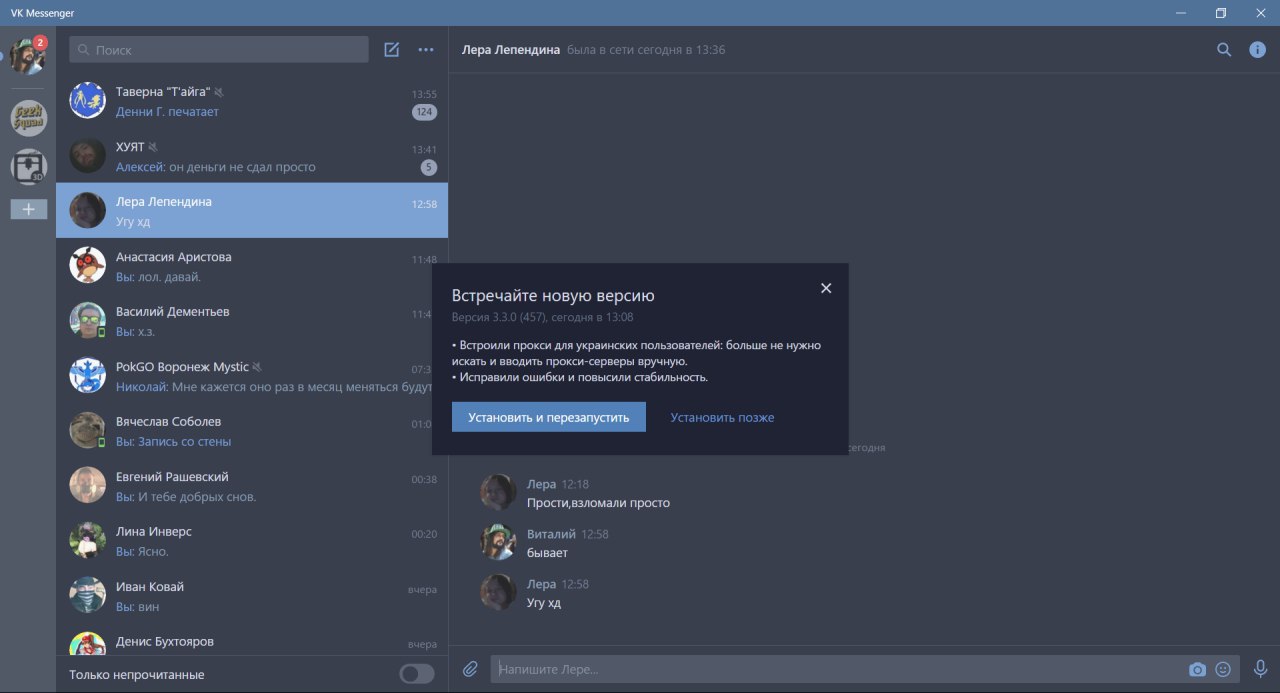Click version text Версия 3.3.0 (457)
This screenshot has width=1280, height=693.
[497, 318]
